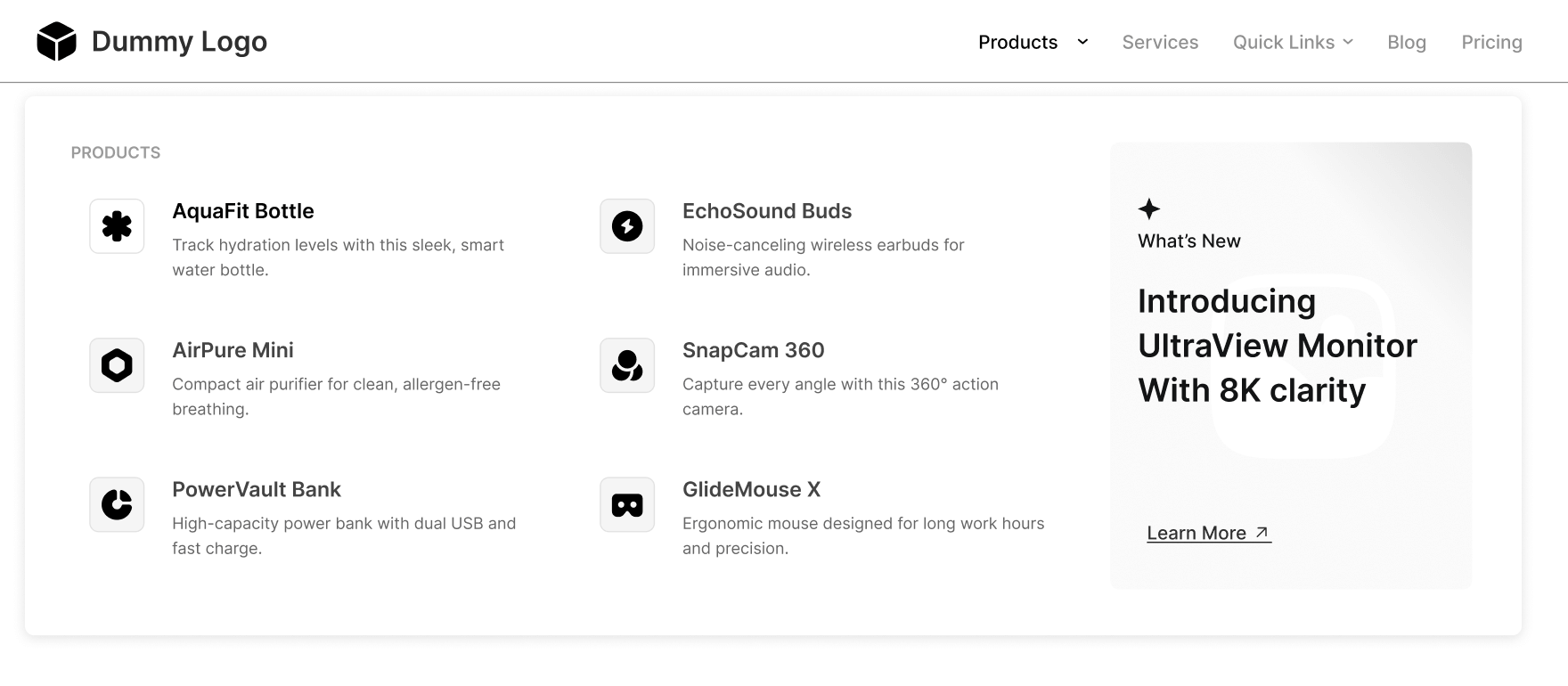1568x686 pixels.
Task: Open the Products menu label
Action: click(1017, 42)
